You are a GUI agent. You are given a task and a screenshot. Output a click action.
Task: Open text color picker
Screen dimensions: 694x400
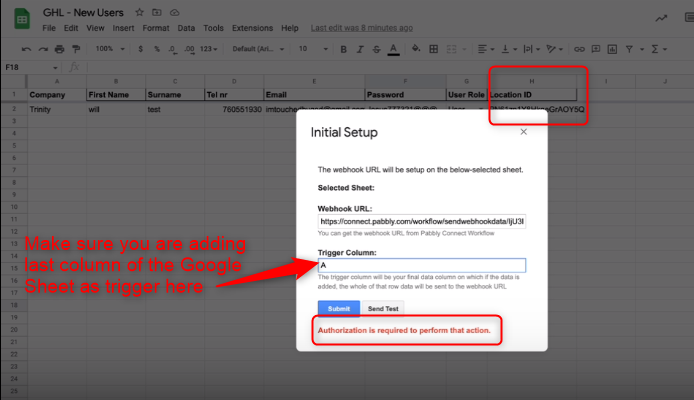click(393, 49)
